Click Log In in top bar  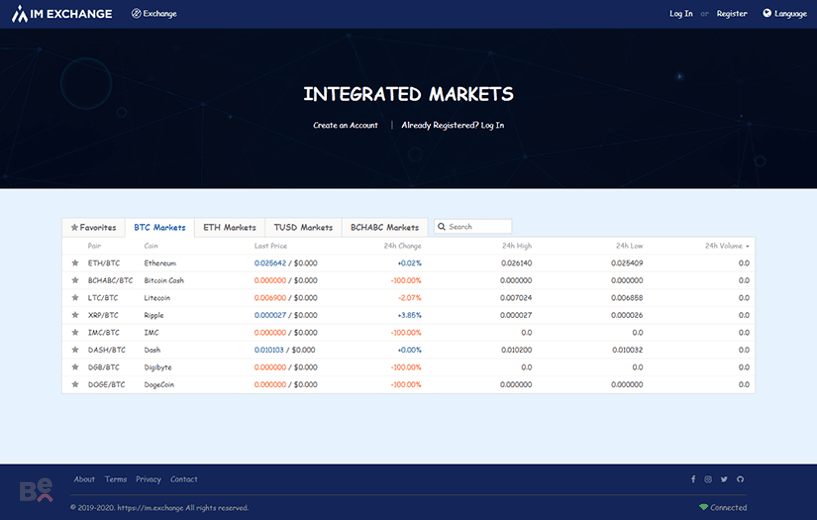(x=681, y=14)
